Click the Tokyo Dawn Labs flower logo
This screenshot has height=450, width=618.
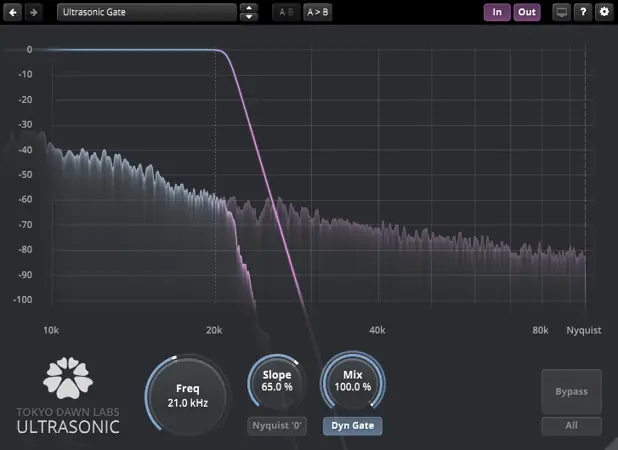tap(68, 377)
